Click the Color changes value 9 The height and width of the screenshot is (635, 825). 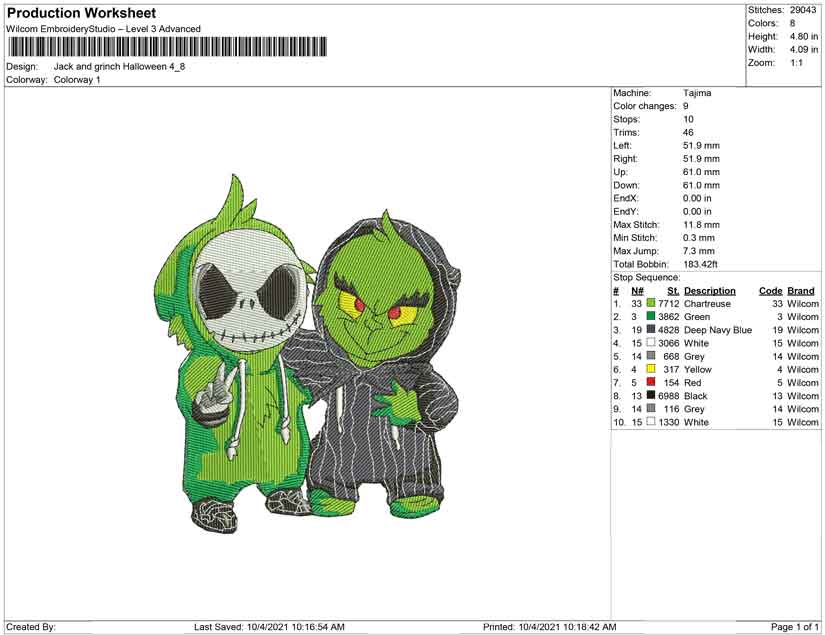tap(686, 106)
